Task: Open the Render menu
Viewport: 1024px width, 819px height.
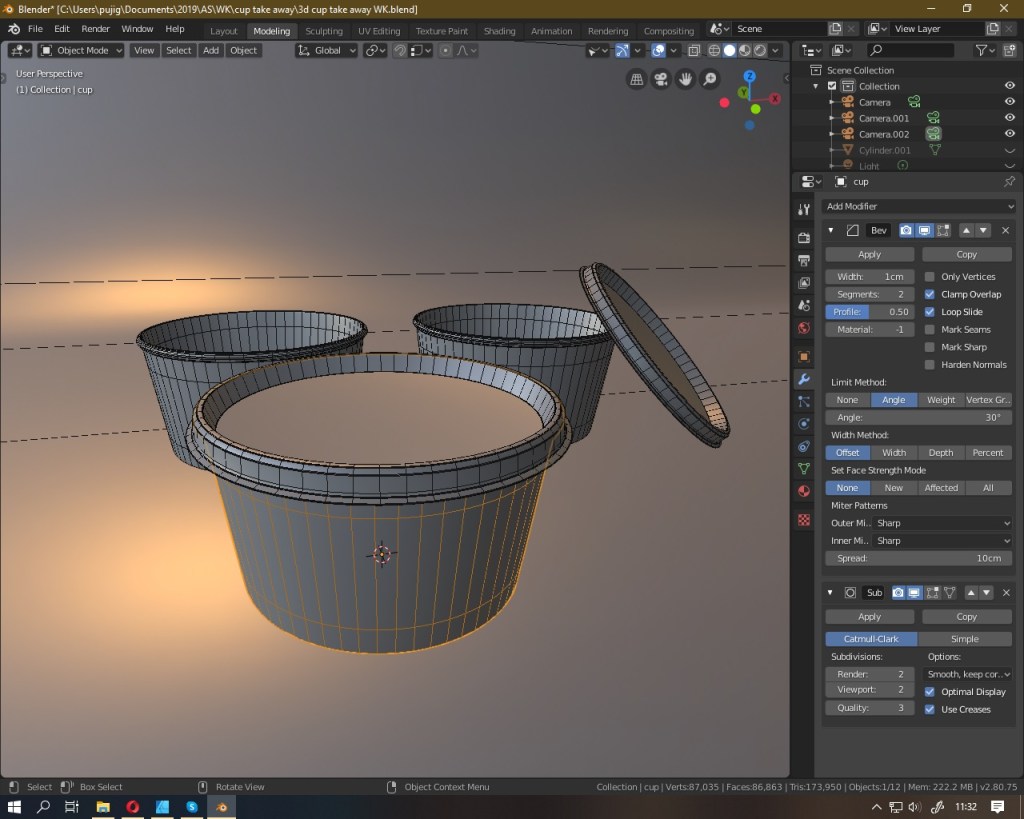Action: [95, 29]
